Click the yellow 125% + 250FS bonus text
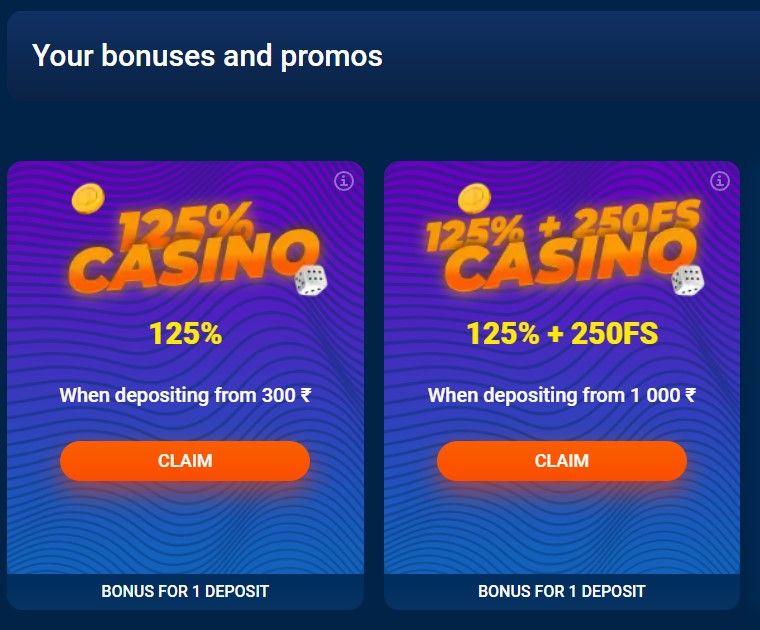This screenshot has height=630, width=760. coord(562,333)
